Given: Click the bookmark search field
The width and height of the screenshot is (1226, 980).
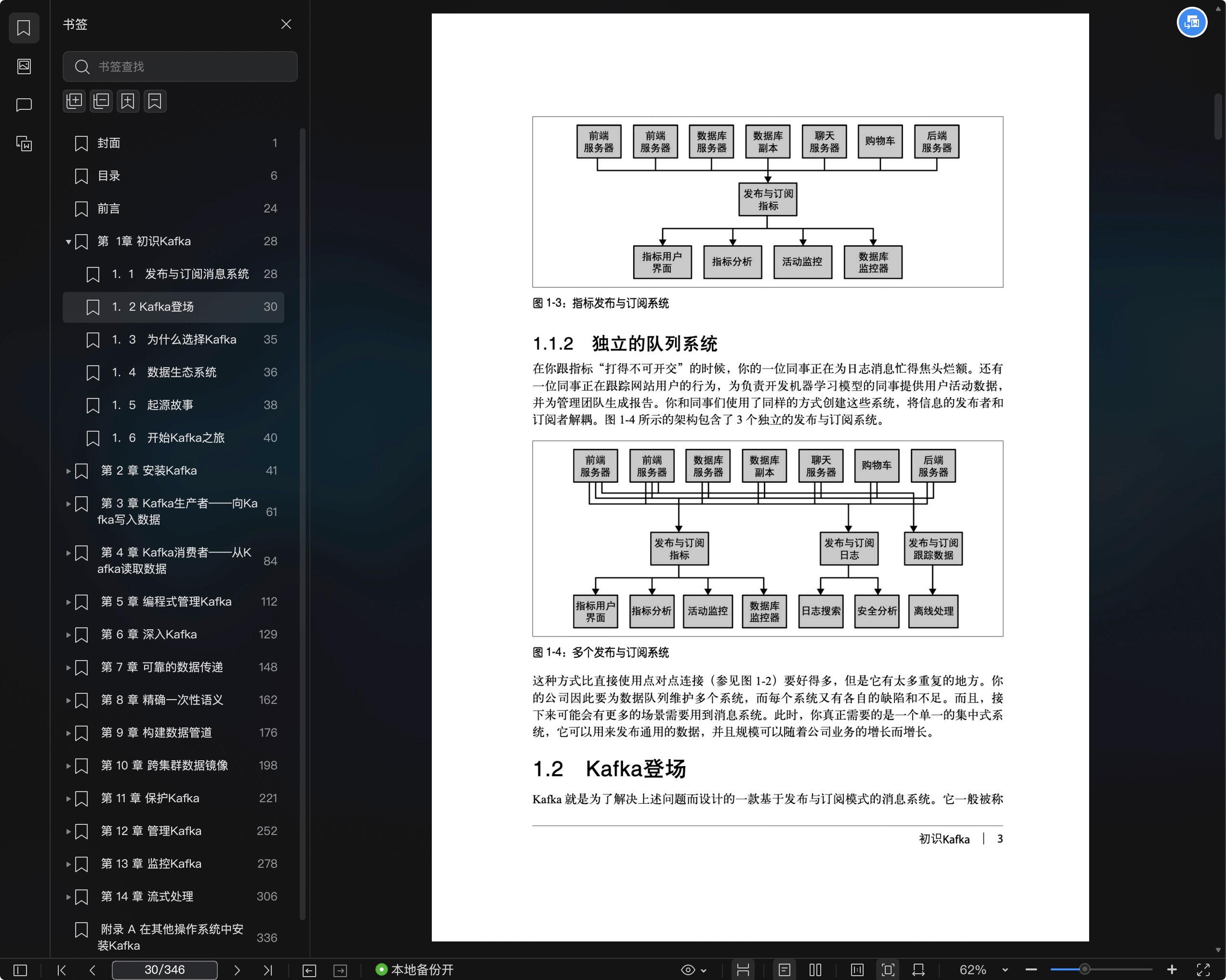Looking at the screenshot, I should tap(180, 66).
